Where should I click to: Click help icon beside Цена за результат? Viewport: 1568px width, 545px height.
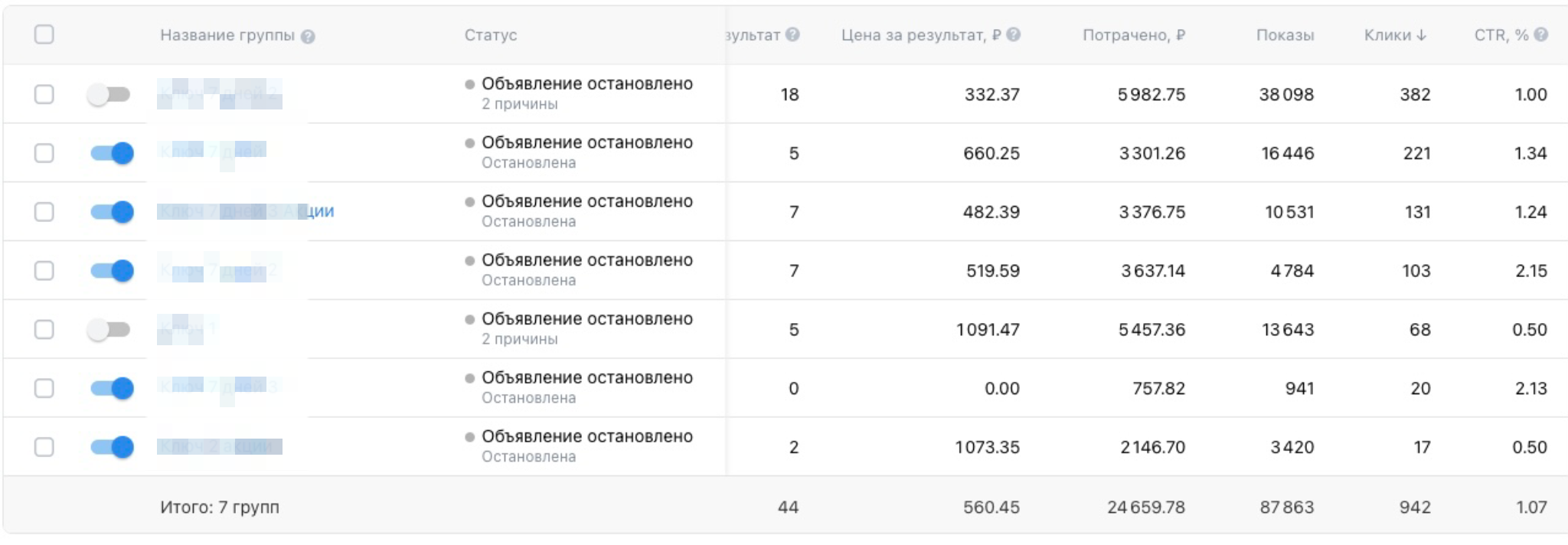tap(1013, 35)
